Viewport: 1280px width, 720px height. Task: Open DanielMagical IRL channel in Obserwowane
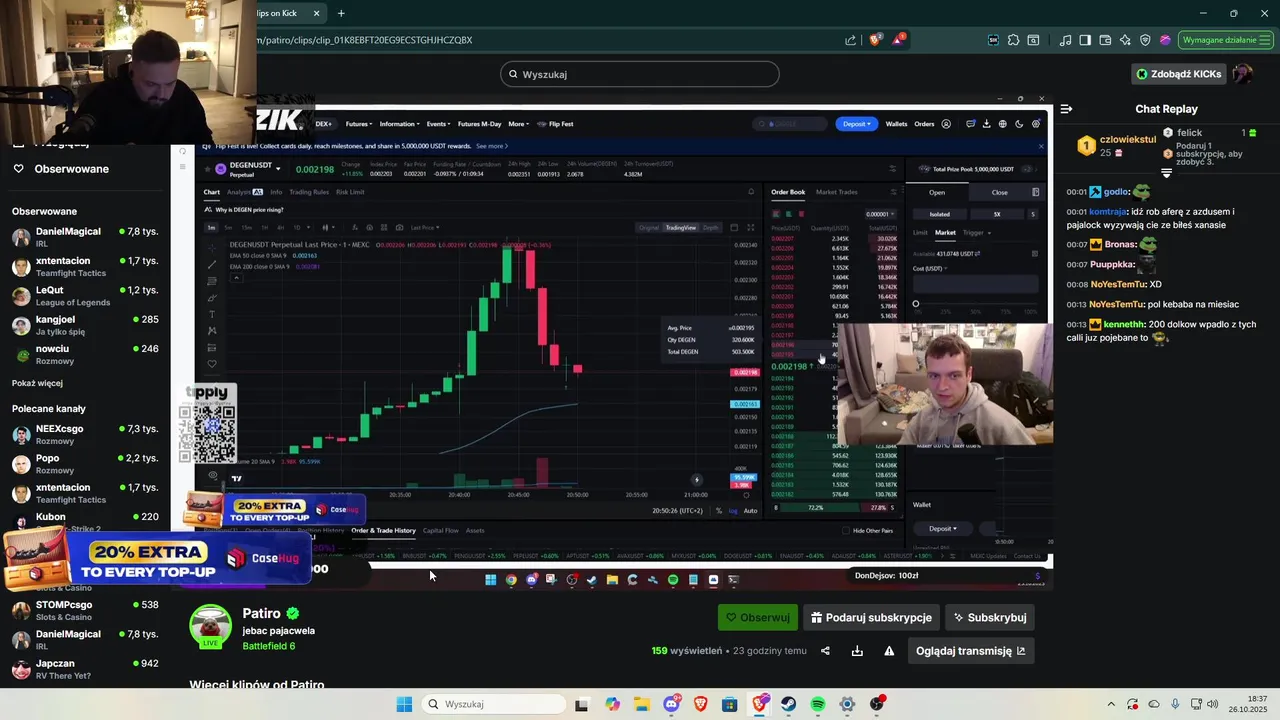pos(85,237)
